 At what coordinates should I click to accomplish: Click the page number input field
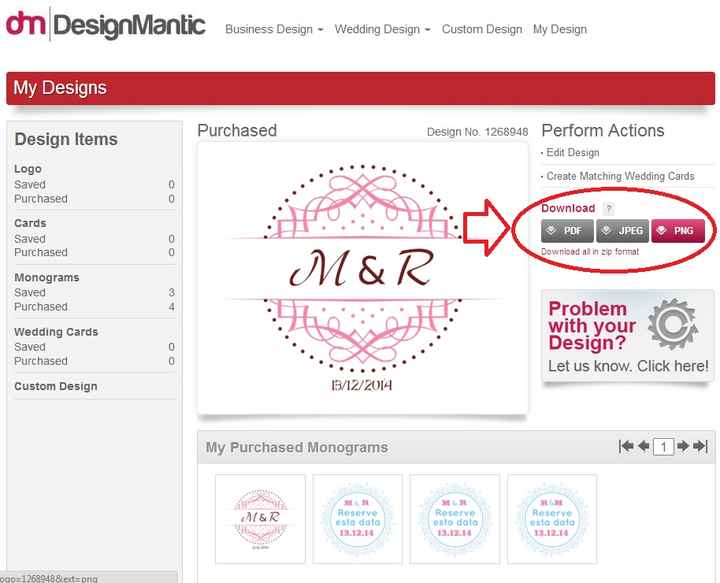click(664, 446)
